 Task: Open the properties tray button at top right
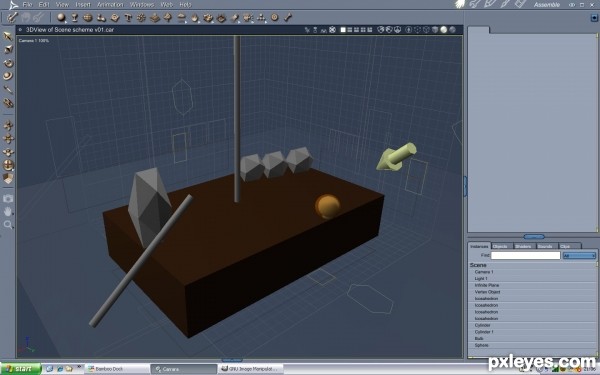coord(594,18)
